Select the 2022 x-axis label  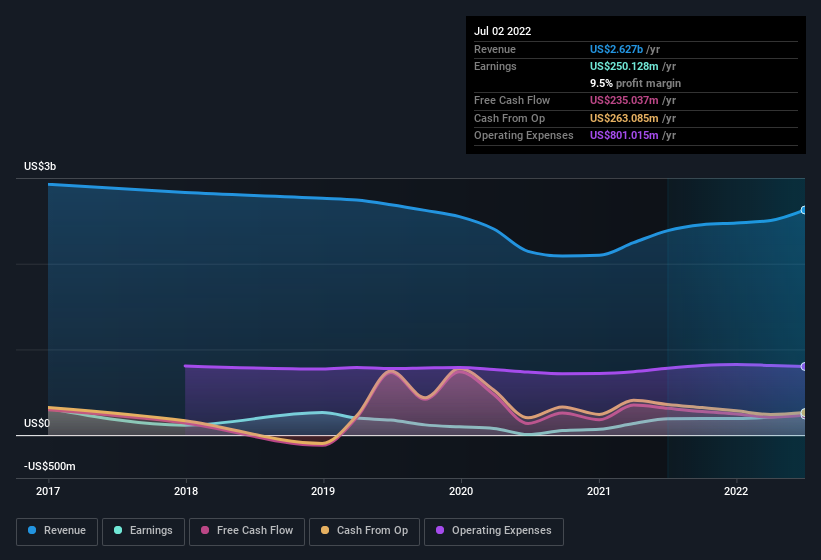click(x=736, y=491)
